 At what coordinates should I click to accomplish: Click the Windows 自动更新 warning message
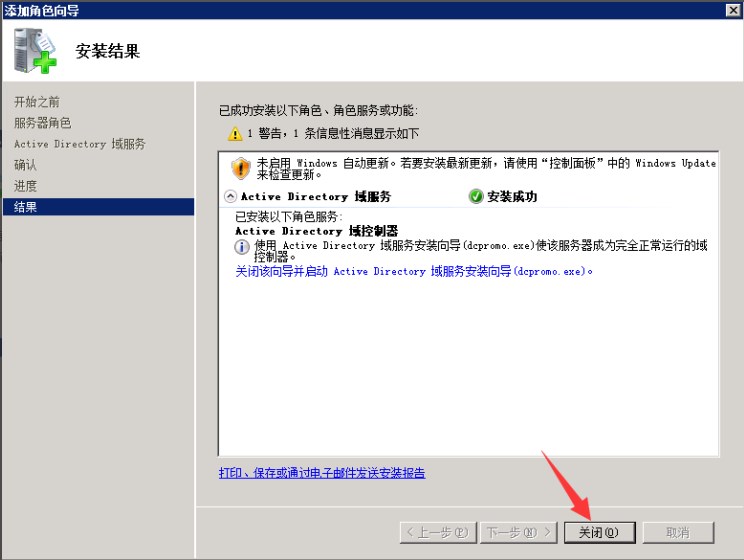tap(486, 169)
